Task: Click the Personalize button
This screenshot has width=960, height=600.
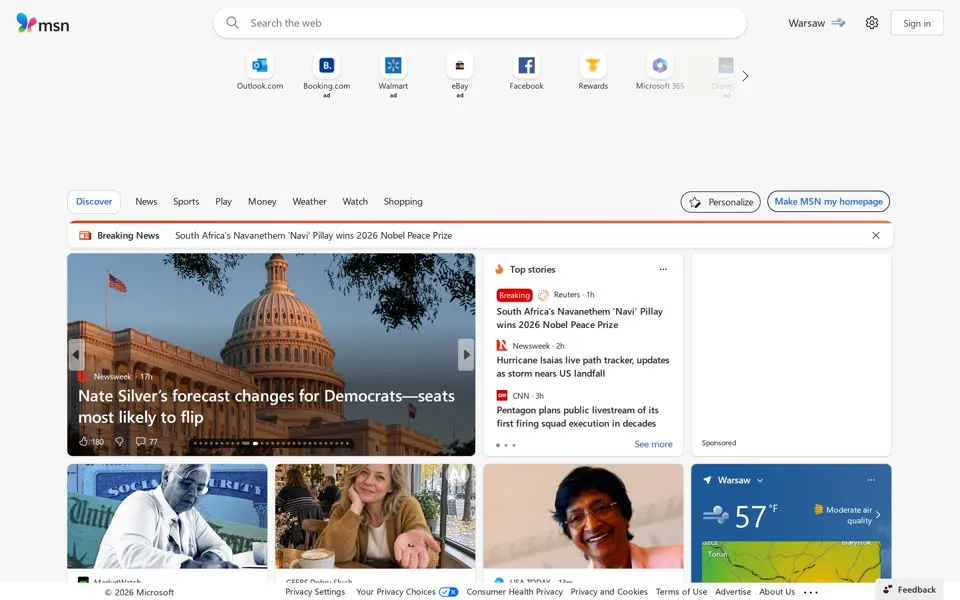Action: pos(721,202)
